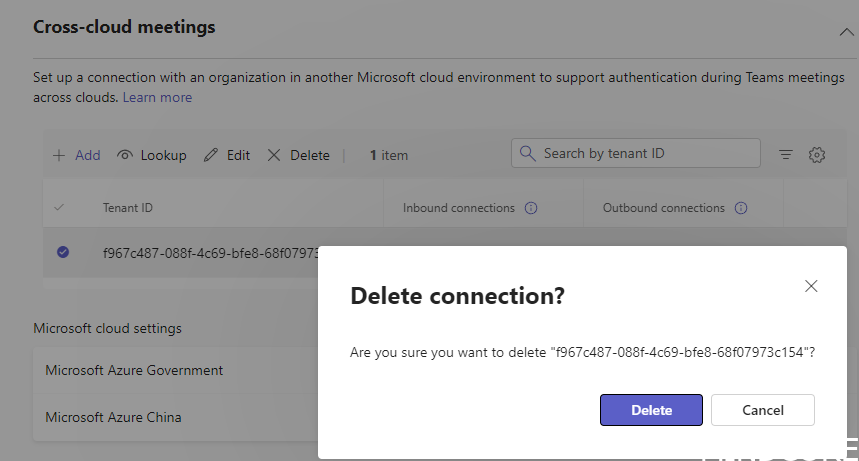Viewport: 859px width, 461px height.
Task: Click the Lookup eye icon
Action: pos(125,155)
